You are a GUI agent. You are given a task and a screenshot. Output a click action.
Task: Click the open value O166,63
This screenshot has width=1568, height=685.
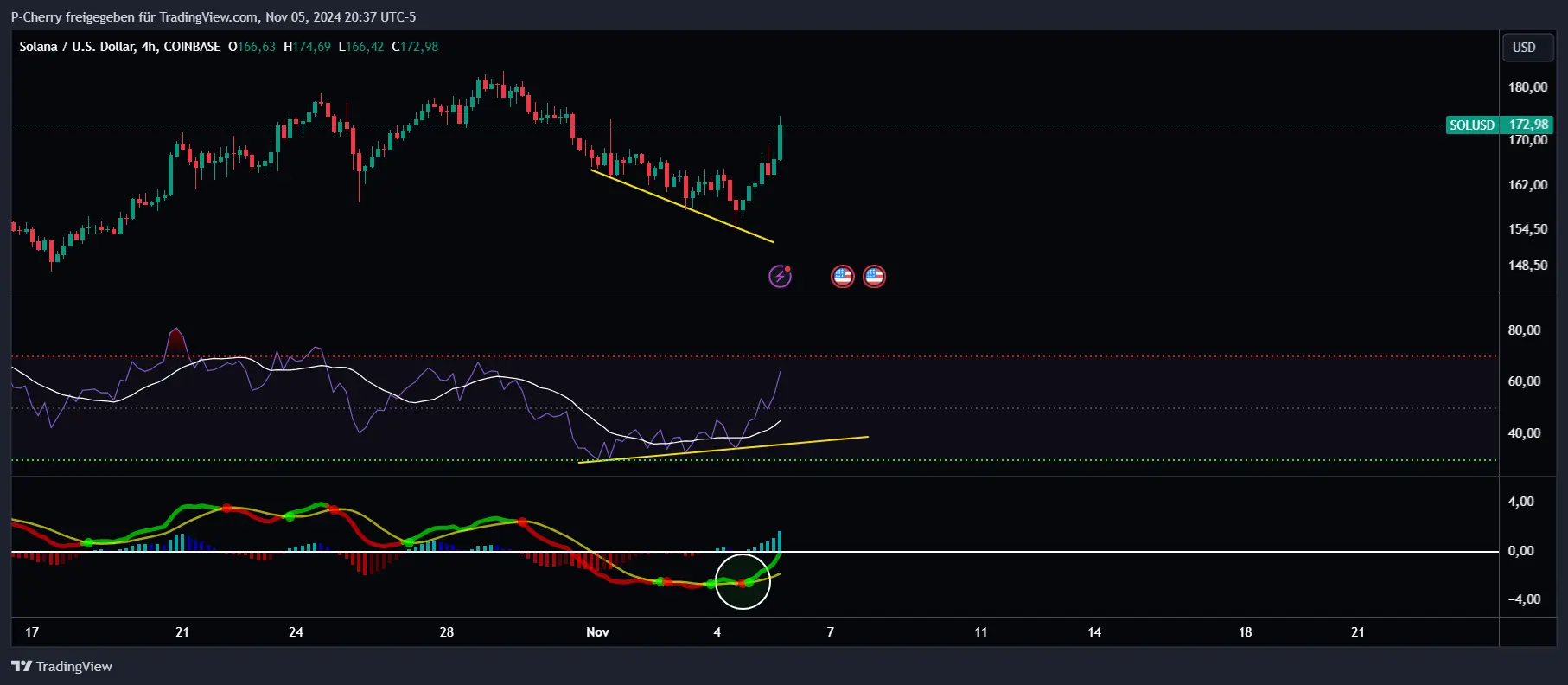click(252, 47)
